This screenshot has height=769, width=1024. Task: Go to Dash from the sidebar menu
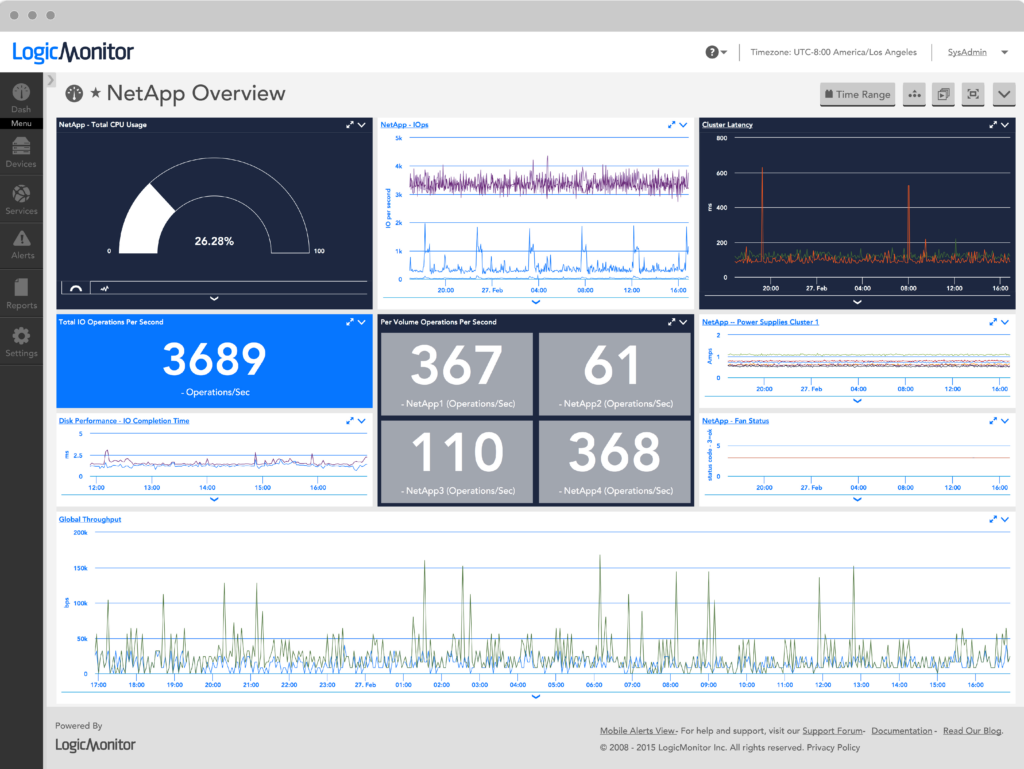pos(21,95)
